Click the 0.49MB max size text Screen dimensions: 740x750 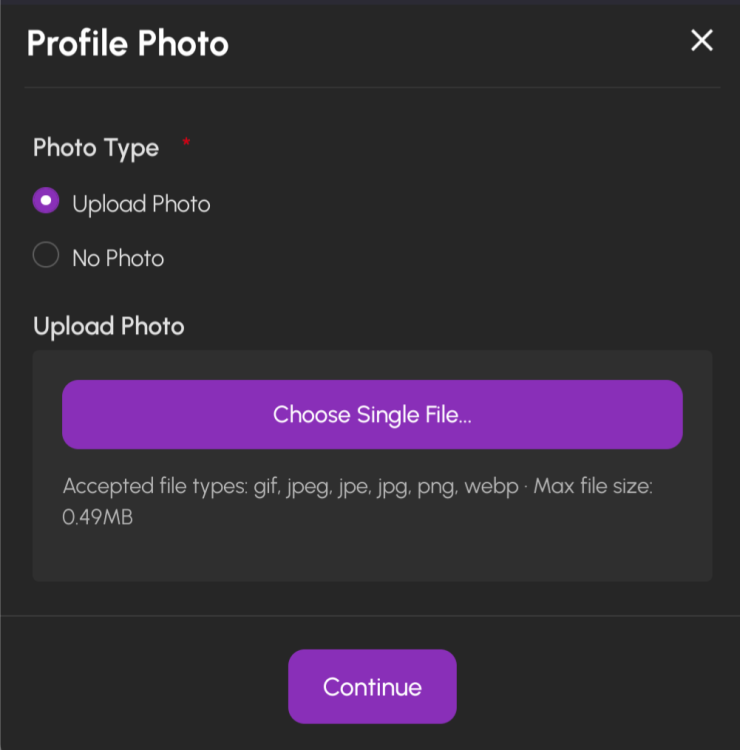click(97, 518)
